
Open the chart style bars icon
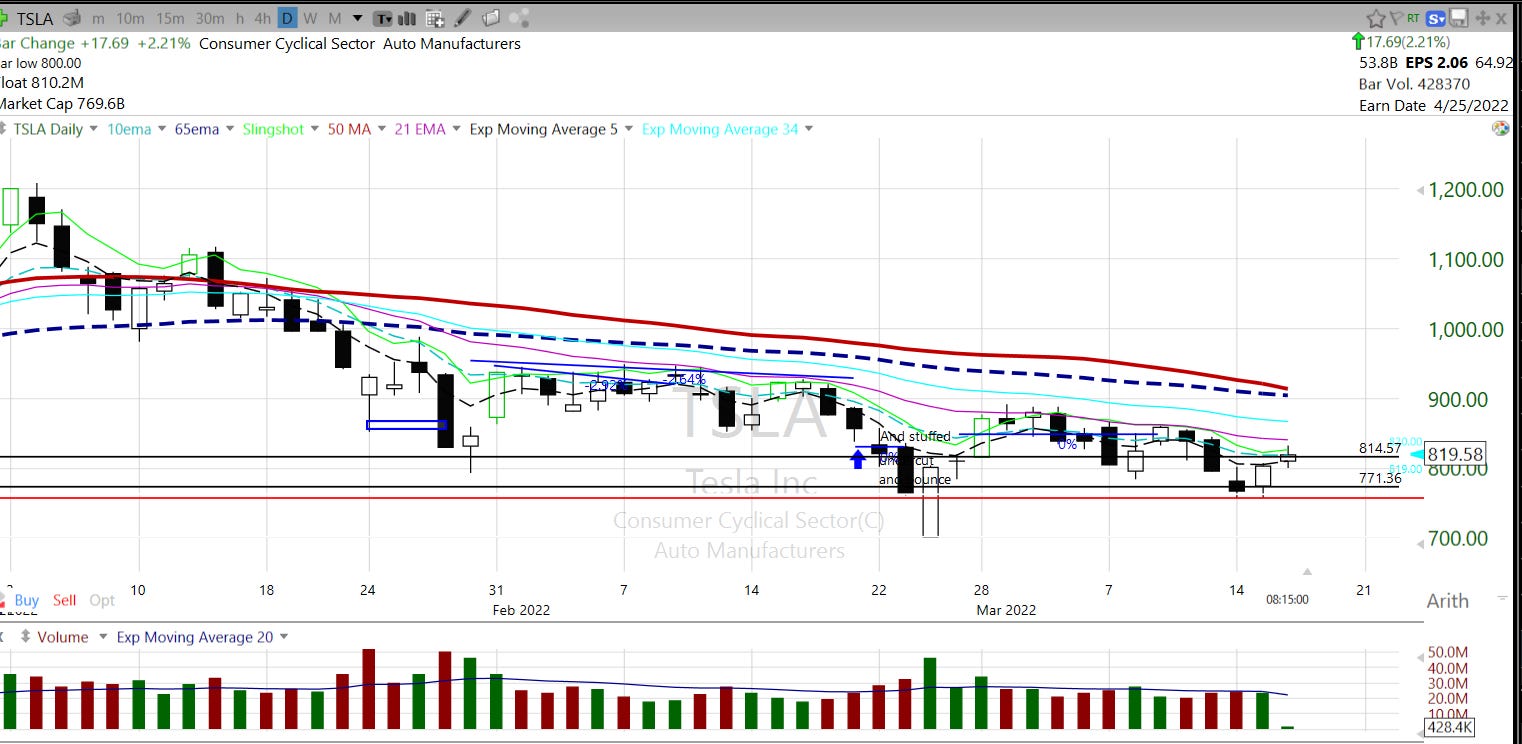pyautogui.click(x=407, y=18)
